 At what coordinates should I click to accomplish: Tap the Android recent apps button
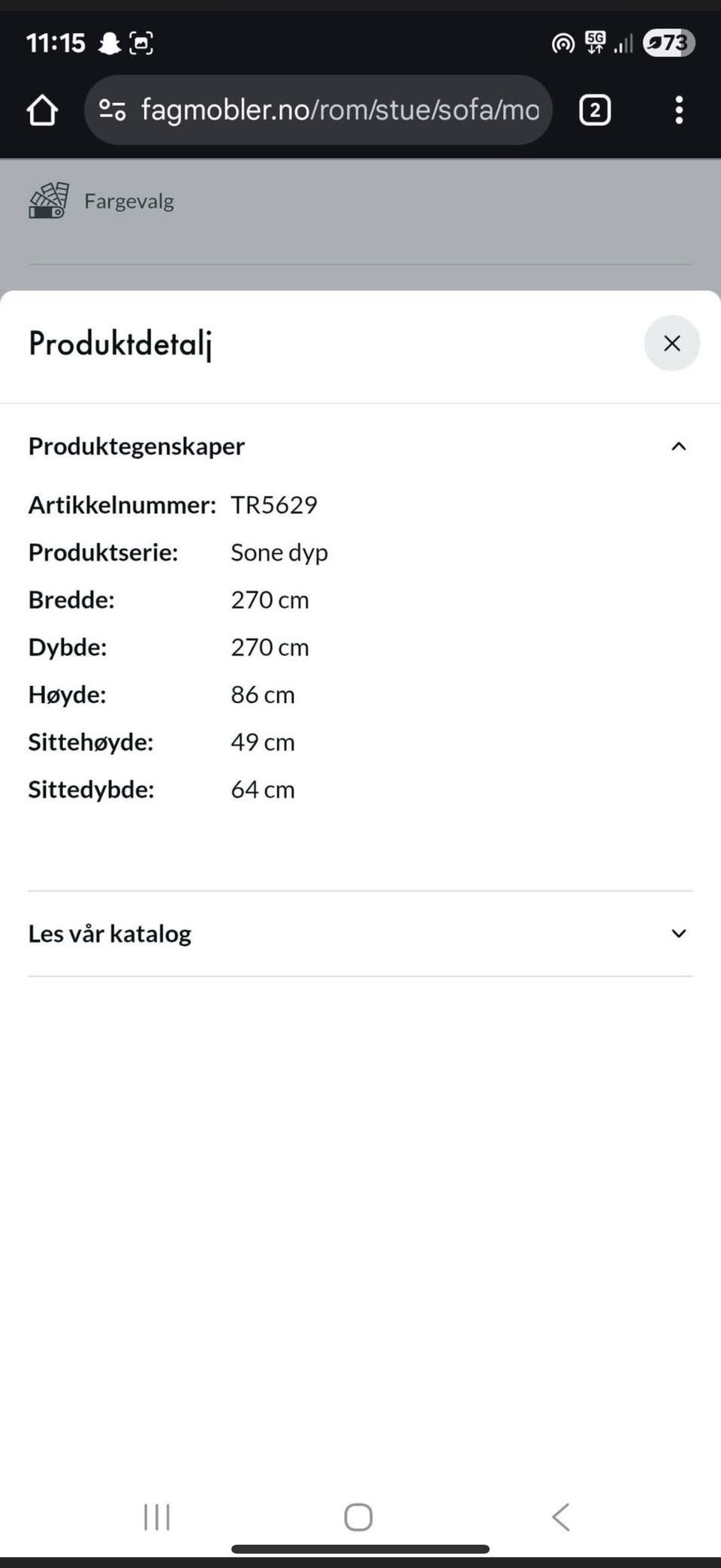click(157, 1516)
